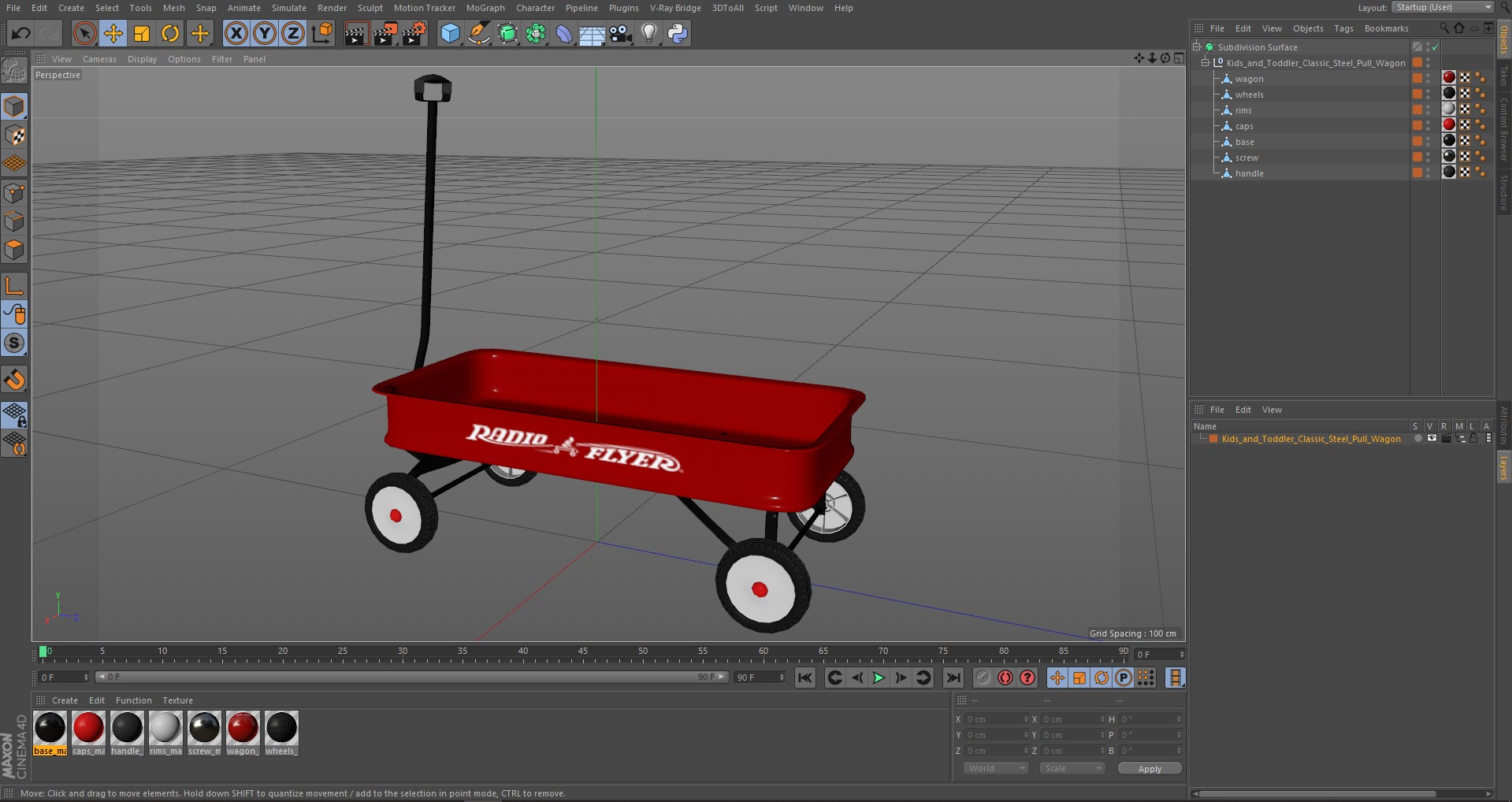Open the V-Ray Bridge menu

[675, 8]
